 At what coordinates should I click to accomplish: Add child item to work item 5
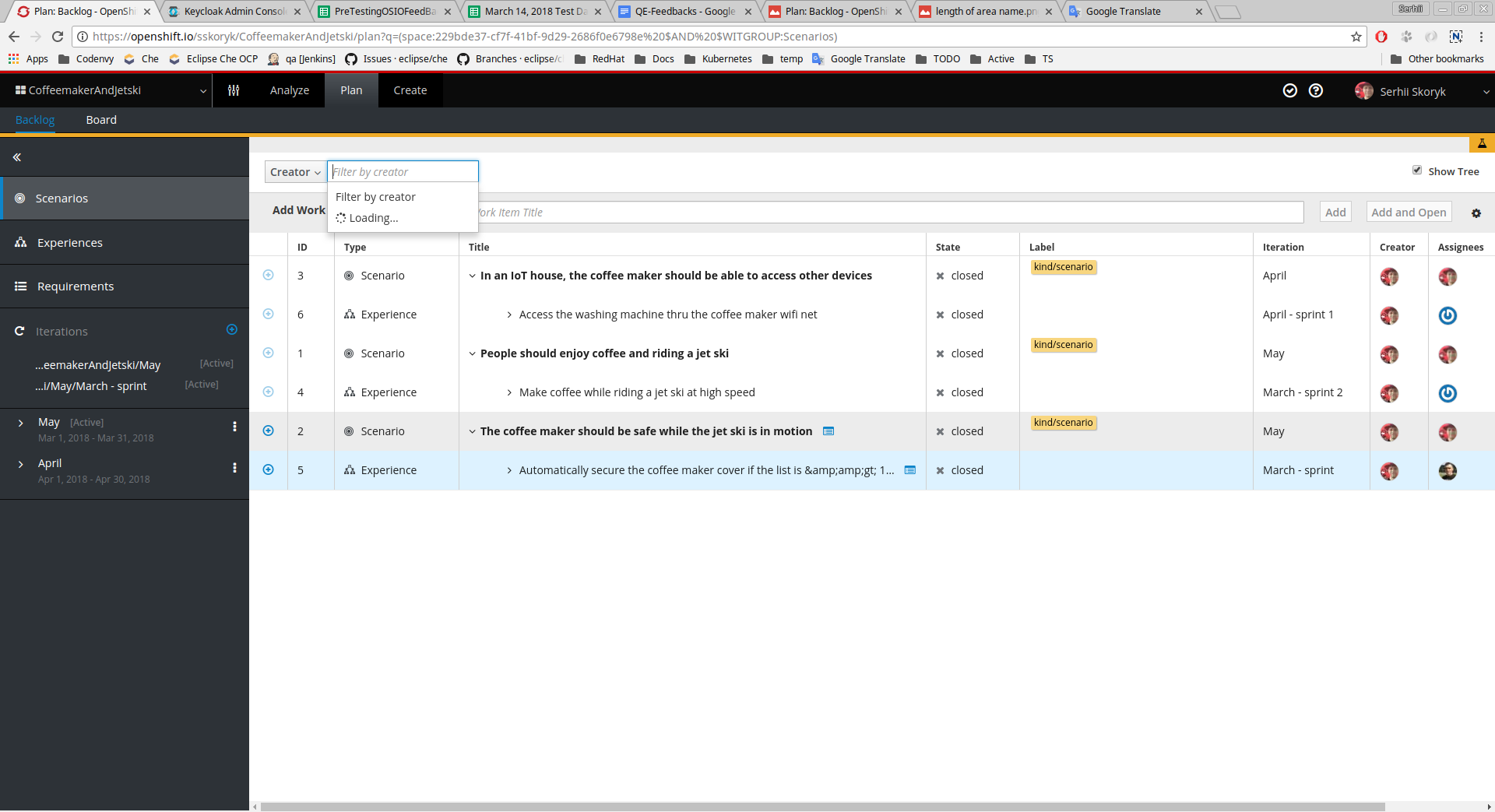tap(269, 469)
